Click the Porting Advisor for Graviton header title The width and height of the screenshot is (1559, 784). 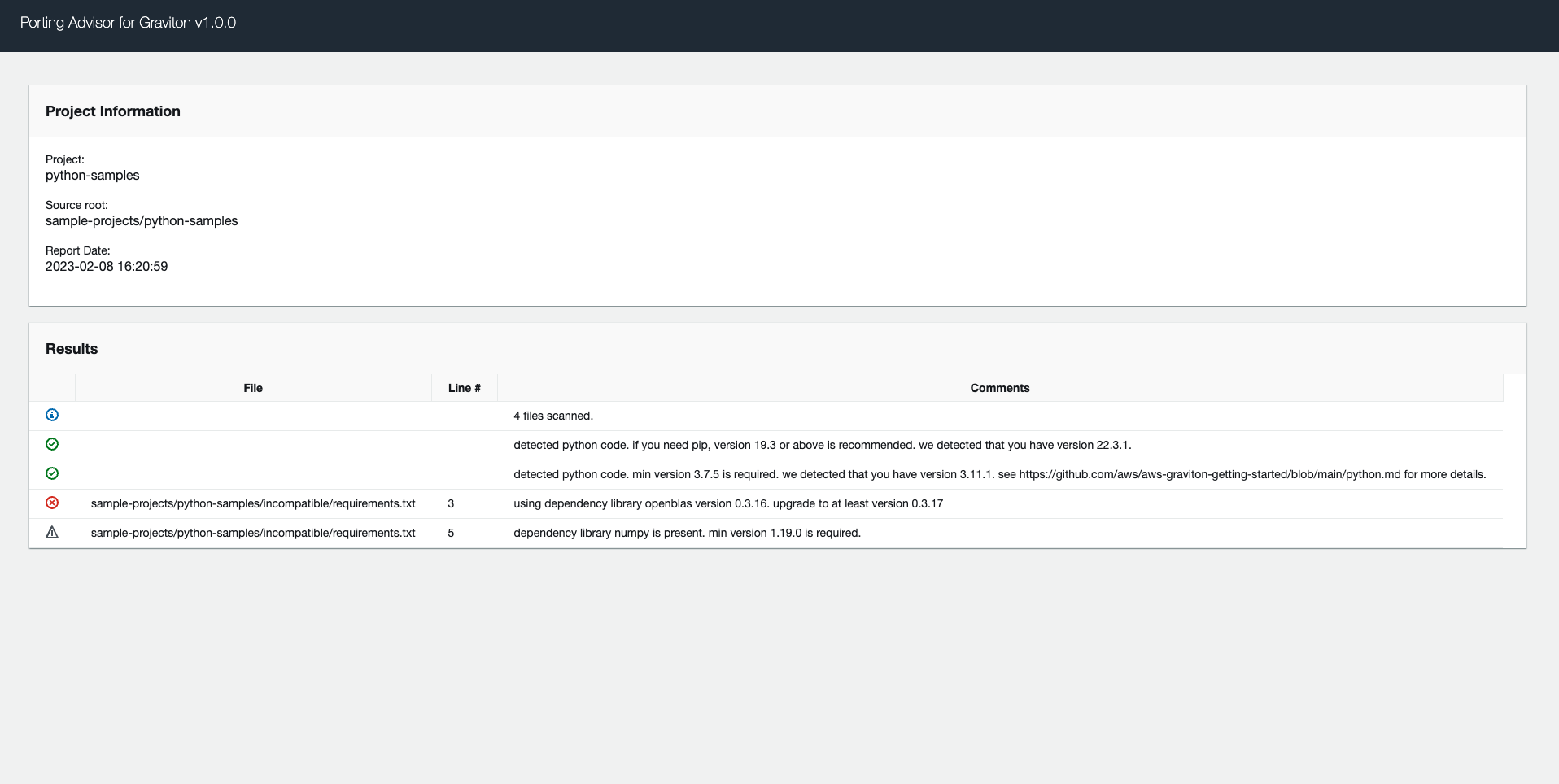128,23
